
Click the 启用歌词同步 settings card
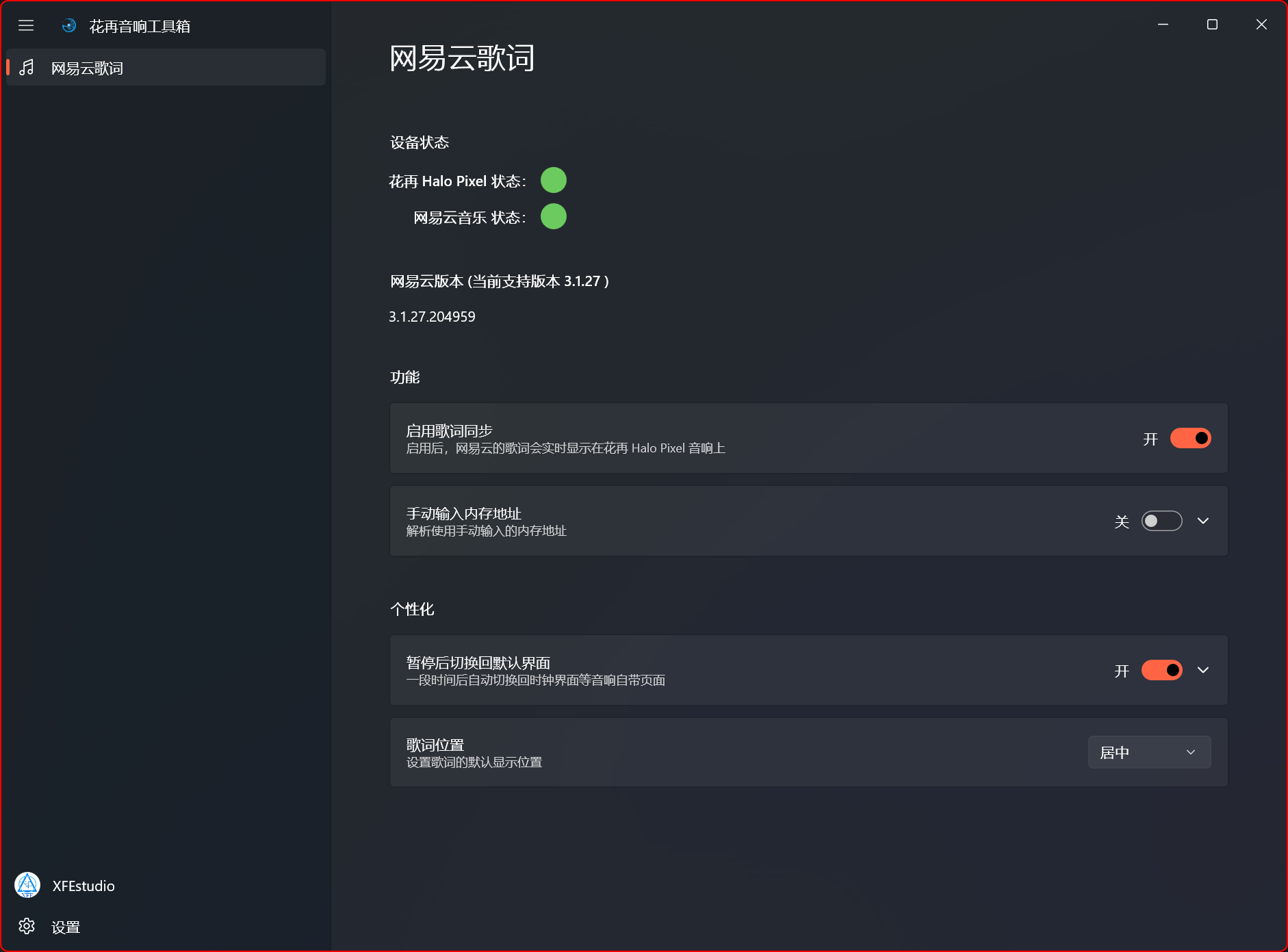[753, 438]
